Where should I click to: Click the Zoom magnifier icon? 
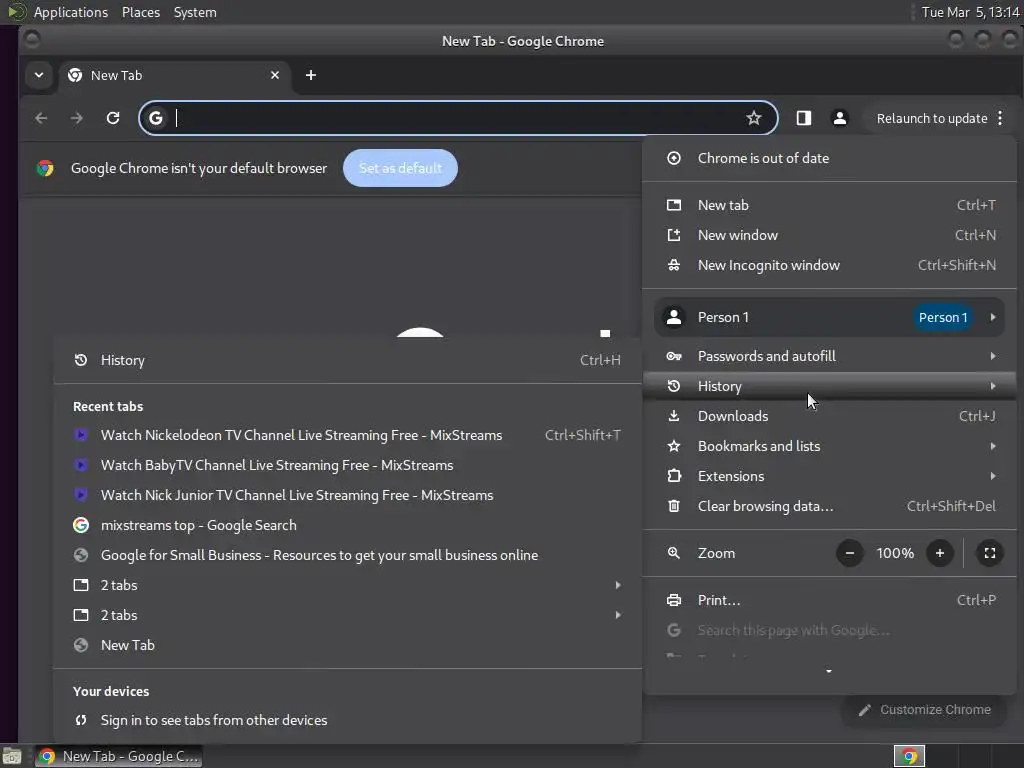point(674,553)
